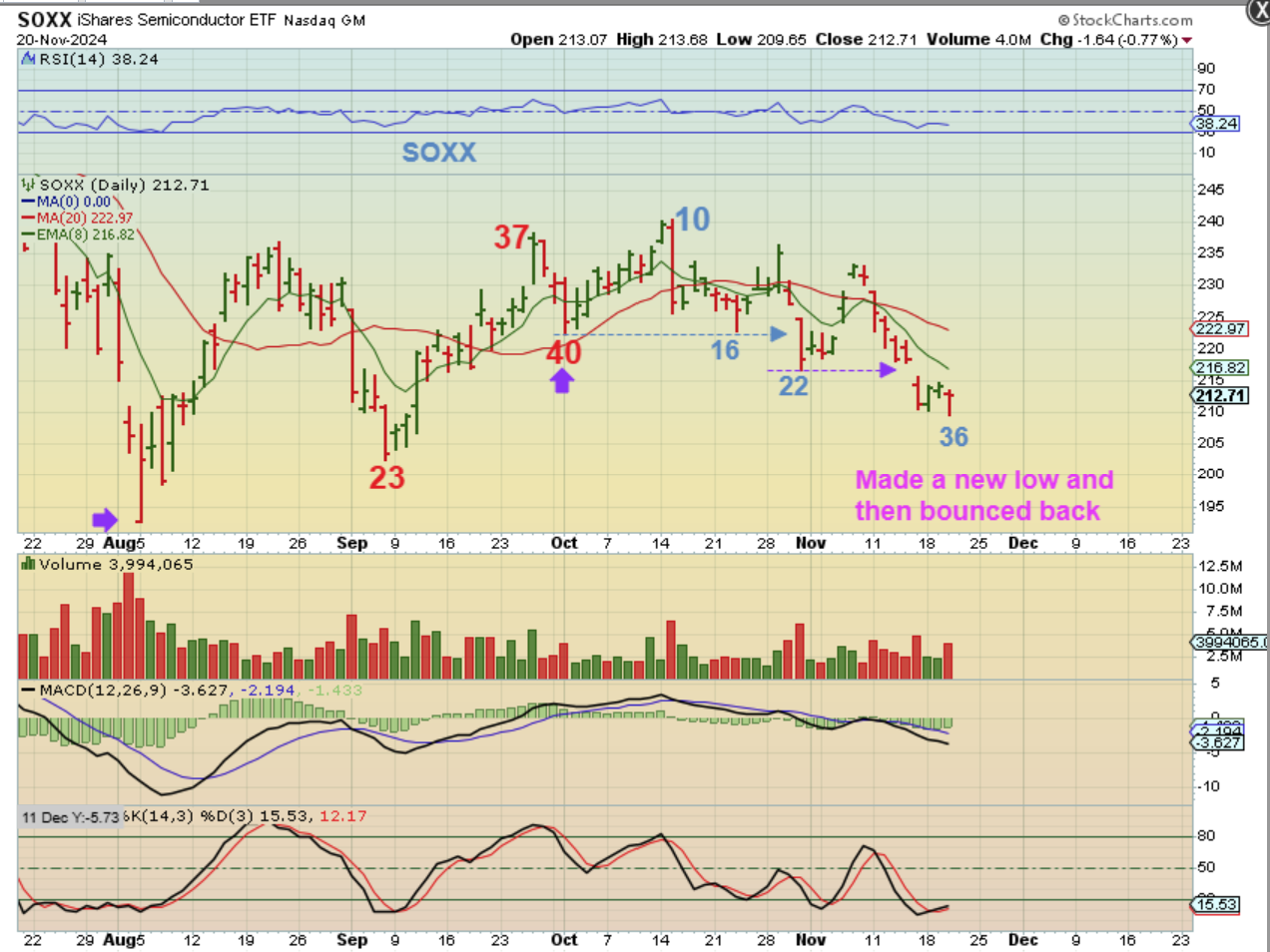Click the 90 RSI axis label
1270x952 pixels.
pos(1206,69)
